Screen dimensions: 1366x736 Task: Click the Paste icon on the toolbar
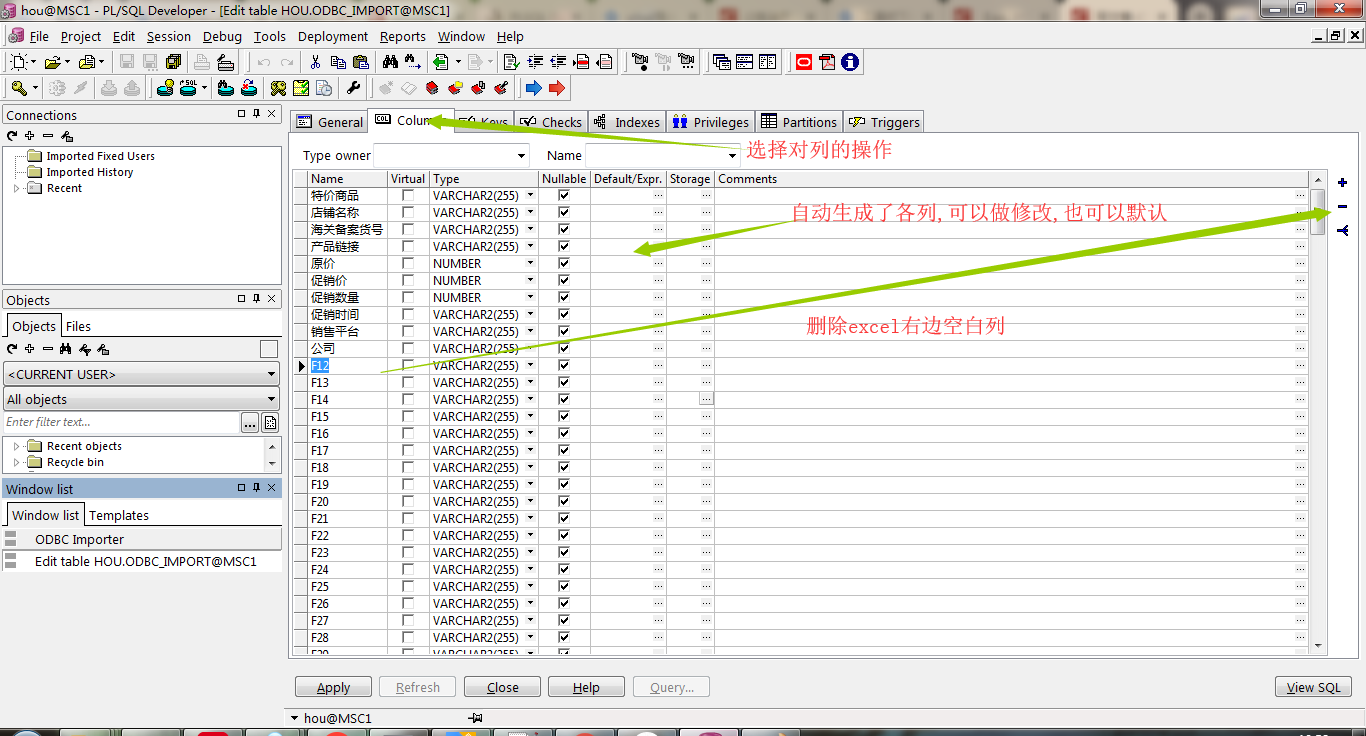[360, 61]
